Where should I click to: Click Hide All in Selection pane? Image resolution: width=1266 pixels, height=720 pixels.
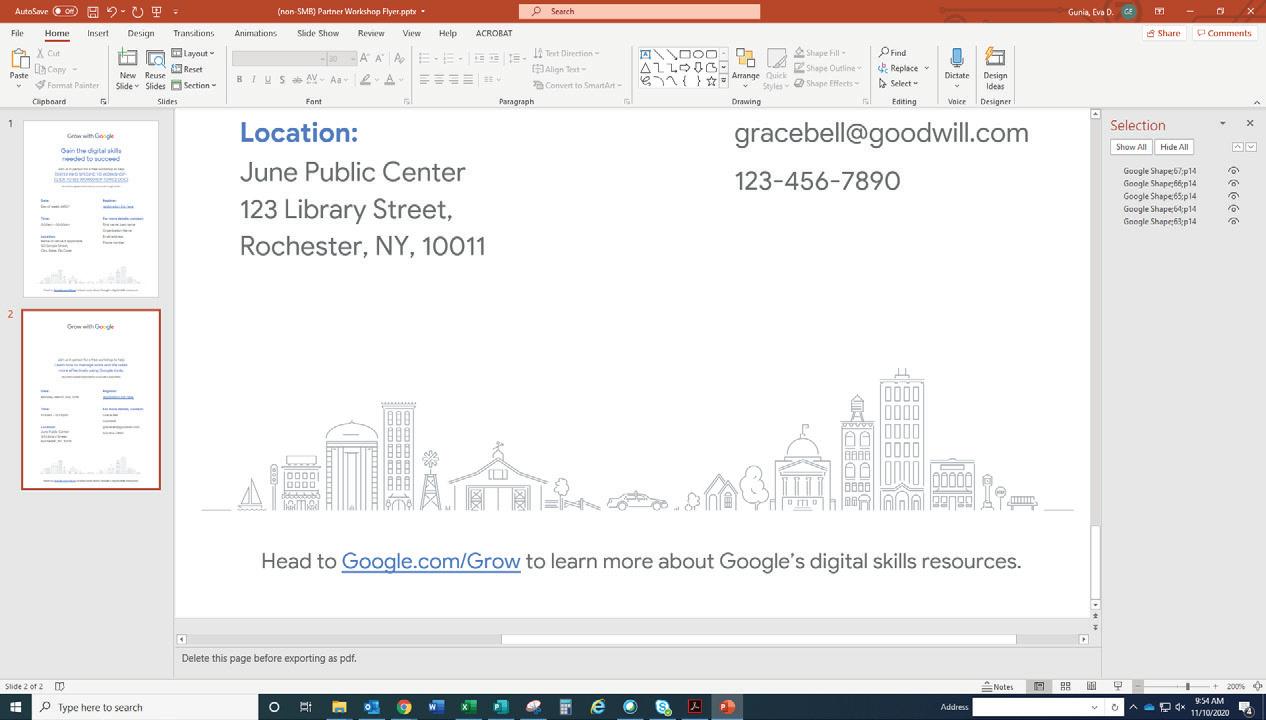click(1174, 147)
